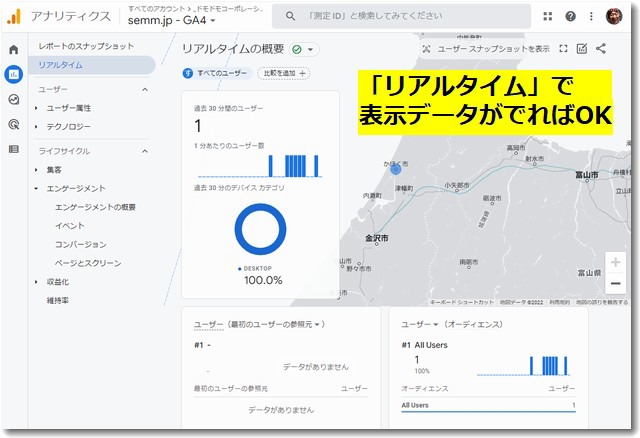Click the DESKTOP donut chart

(x=260, y=229)
